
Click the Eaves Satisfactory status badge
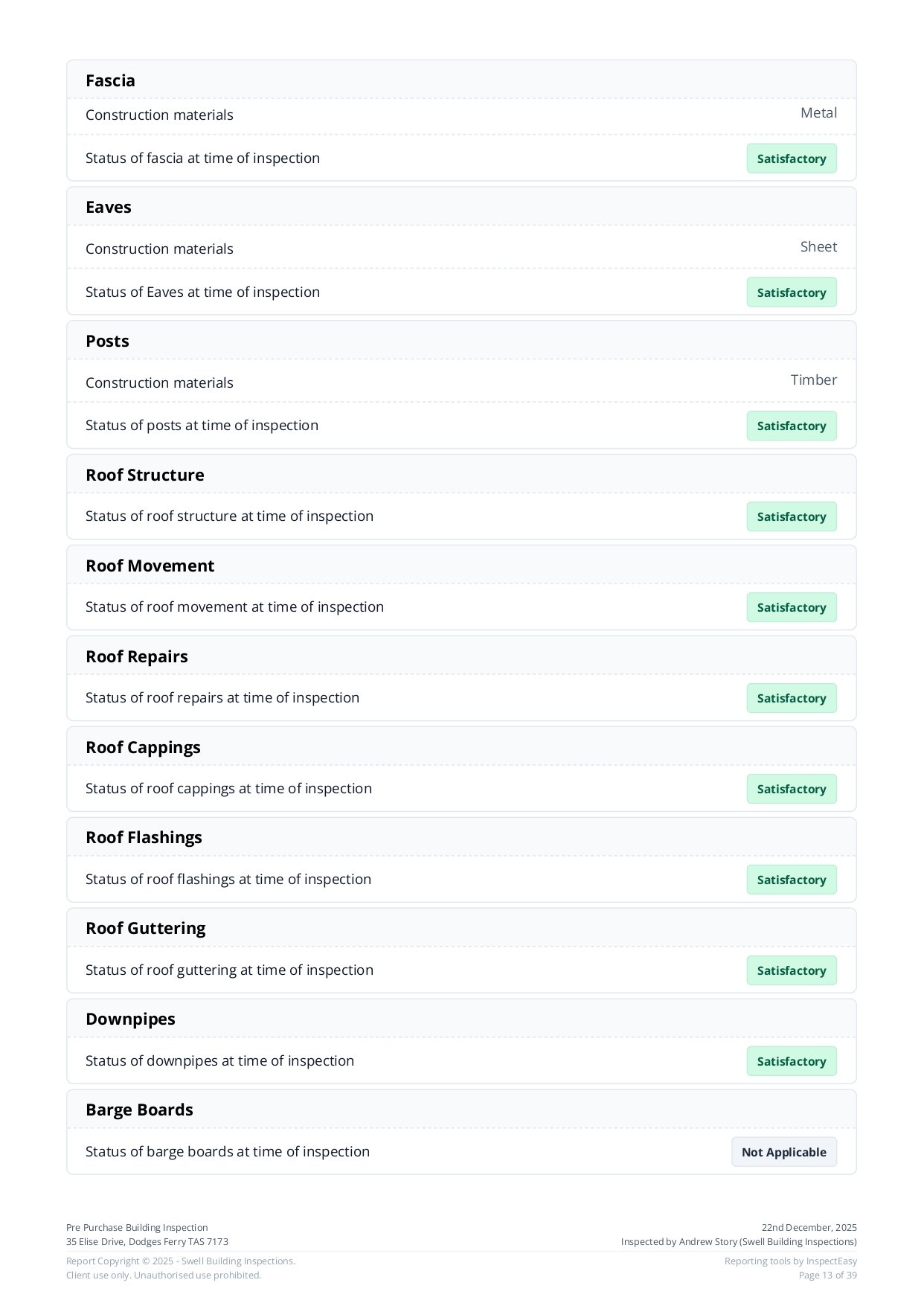click(x=791, y=292)
